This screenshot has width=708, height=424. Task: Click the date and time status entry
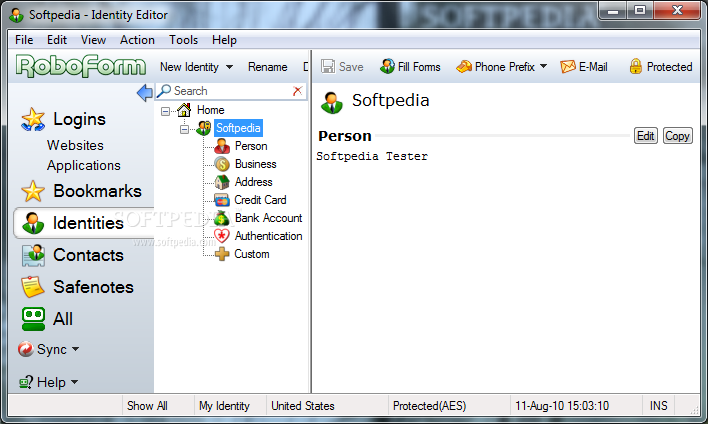(562, 406)
